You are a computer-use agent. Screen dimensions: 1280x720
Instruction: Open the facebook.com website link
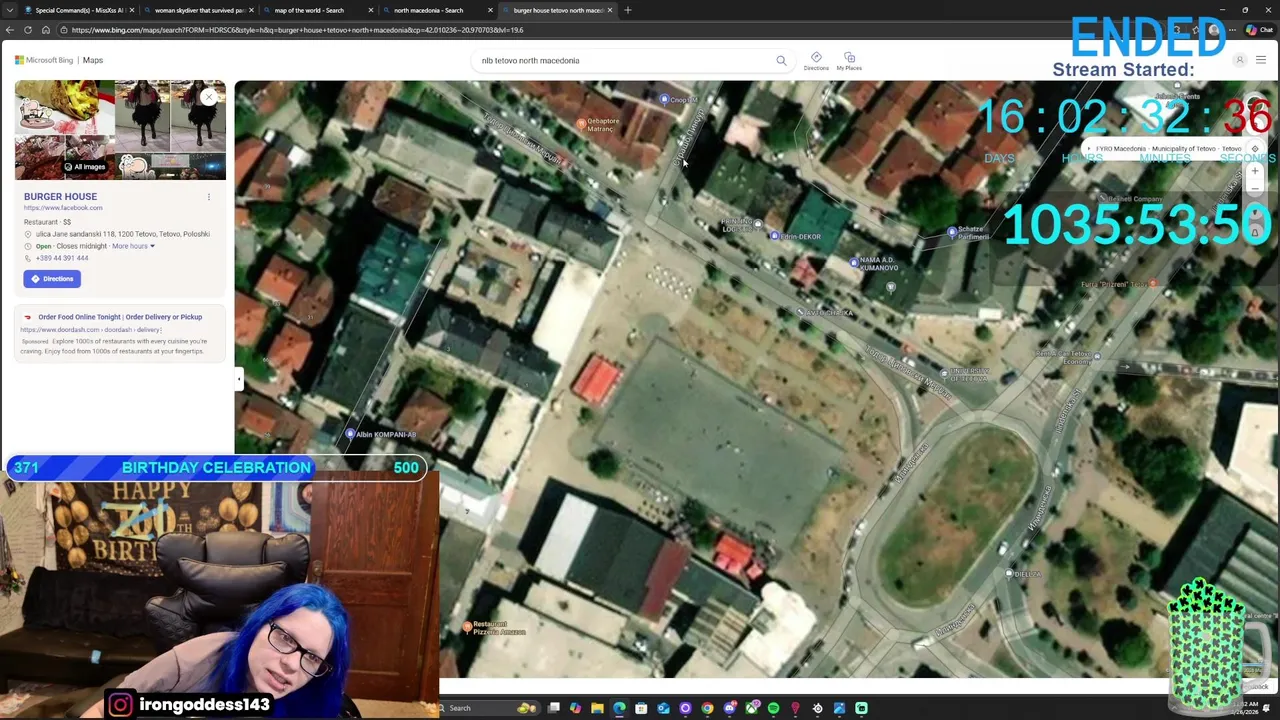click(63, 208)
